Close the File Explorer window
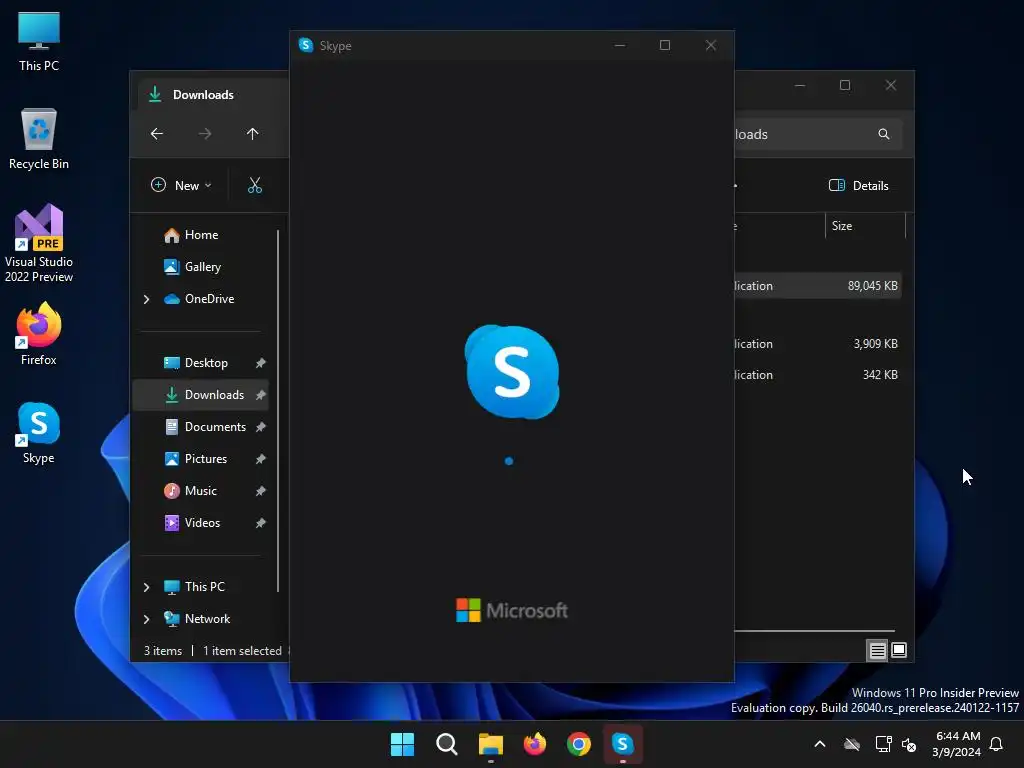This screenshot has height=768, width=1024. coord(891,86)
